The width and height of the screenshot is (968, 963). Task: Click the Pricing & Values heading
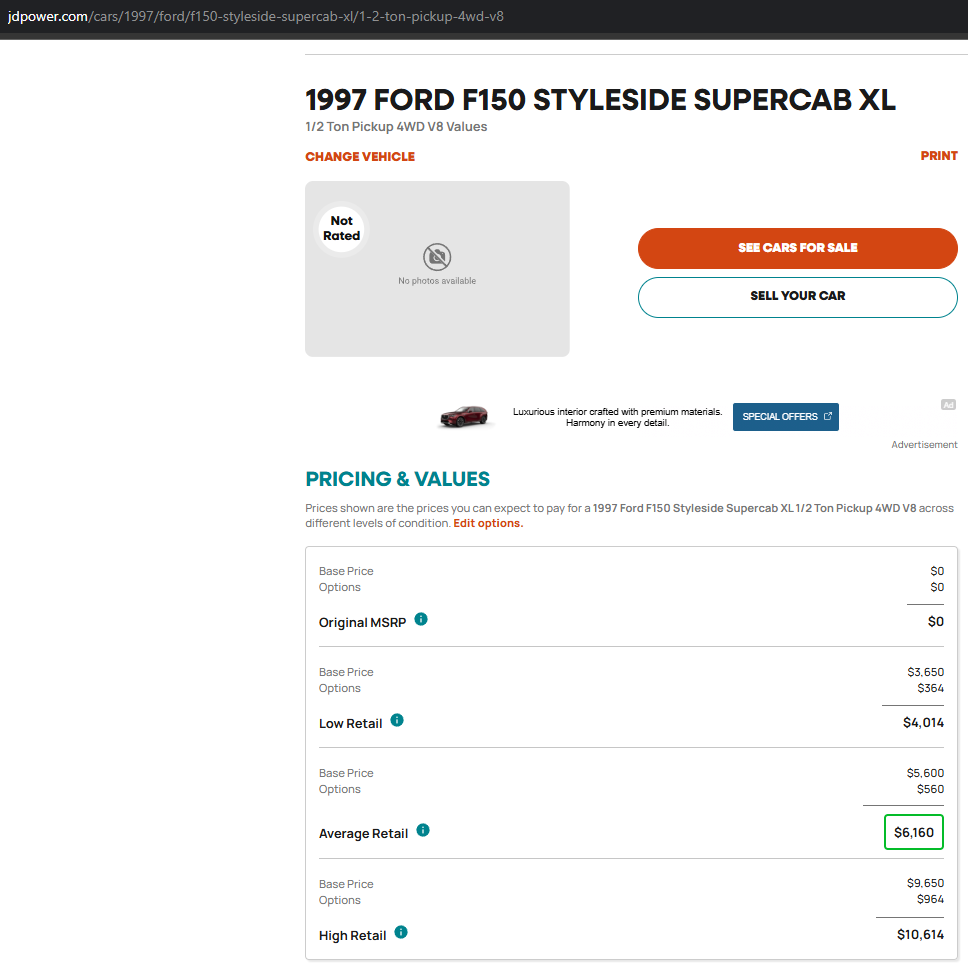pos(398,479)
